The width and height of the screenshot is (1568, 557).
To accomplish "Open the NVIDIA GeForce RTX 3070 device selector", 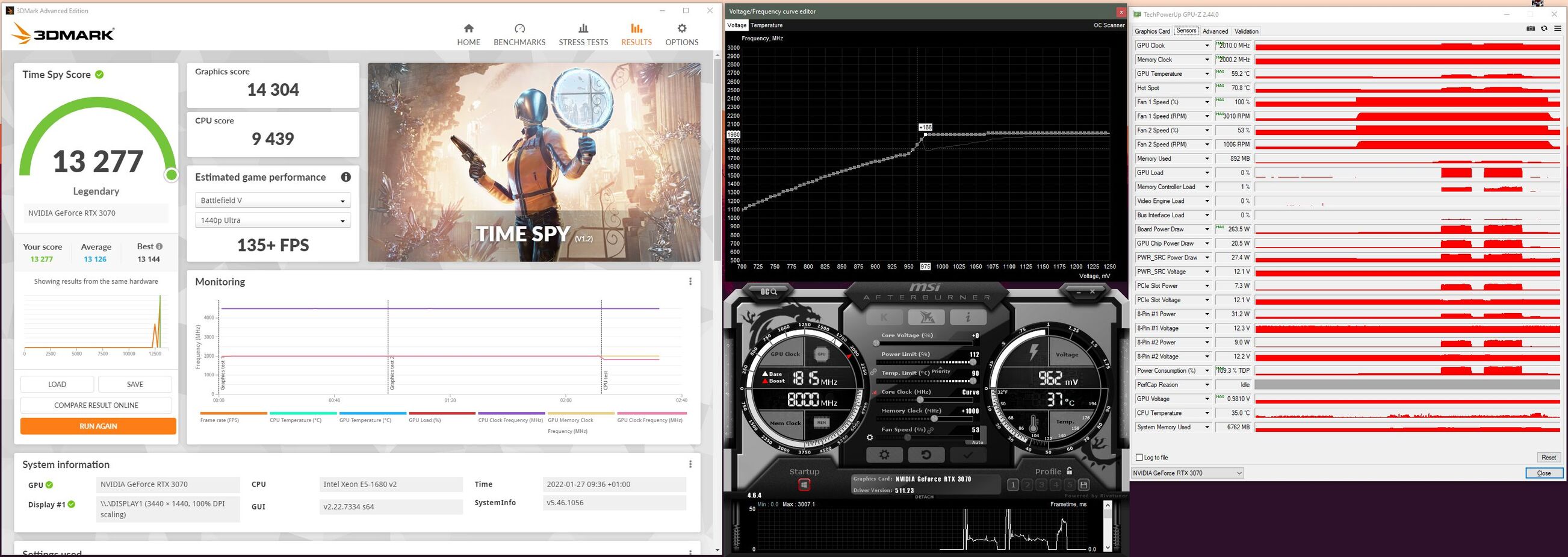I will click(1187, 473).
